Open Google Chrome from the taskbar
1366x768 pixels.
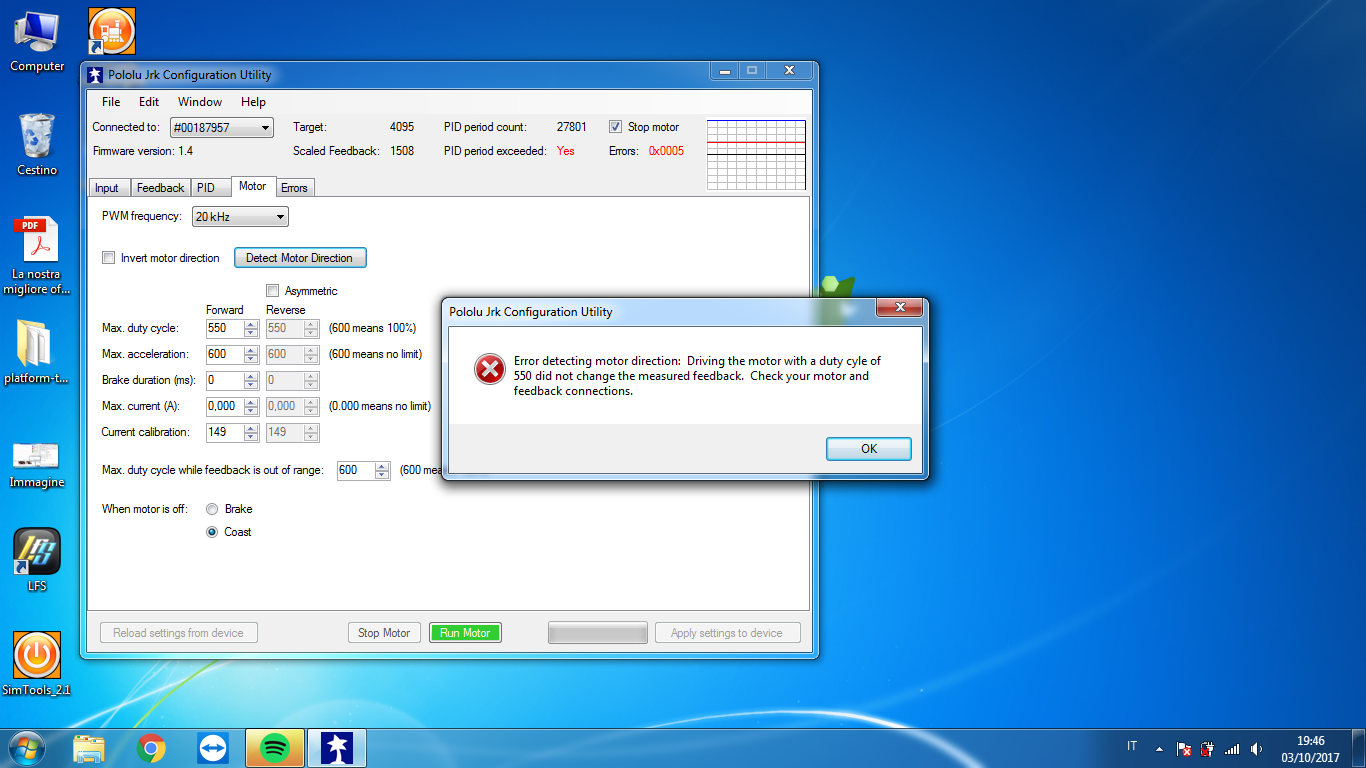pyautogui.click(x=151, y=748)
